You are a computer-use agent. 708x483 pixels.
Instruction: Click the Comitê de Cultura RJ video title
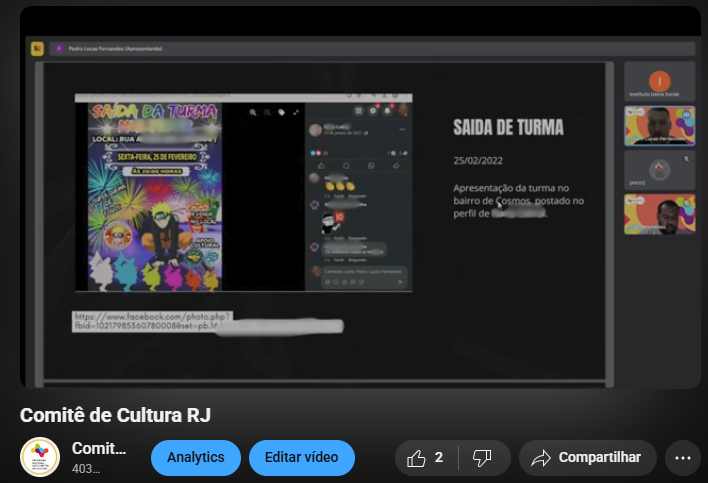click(x=115, y=415)
